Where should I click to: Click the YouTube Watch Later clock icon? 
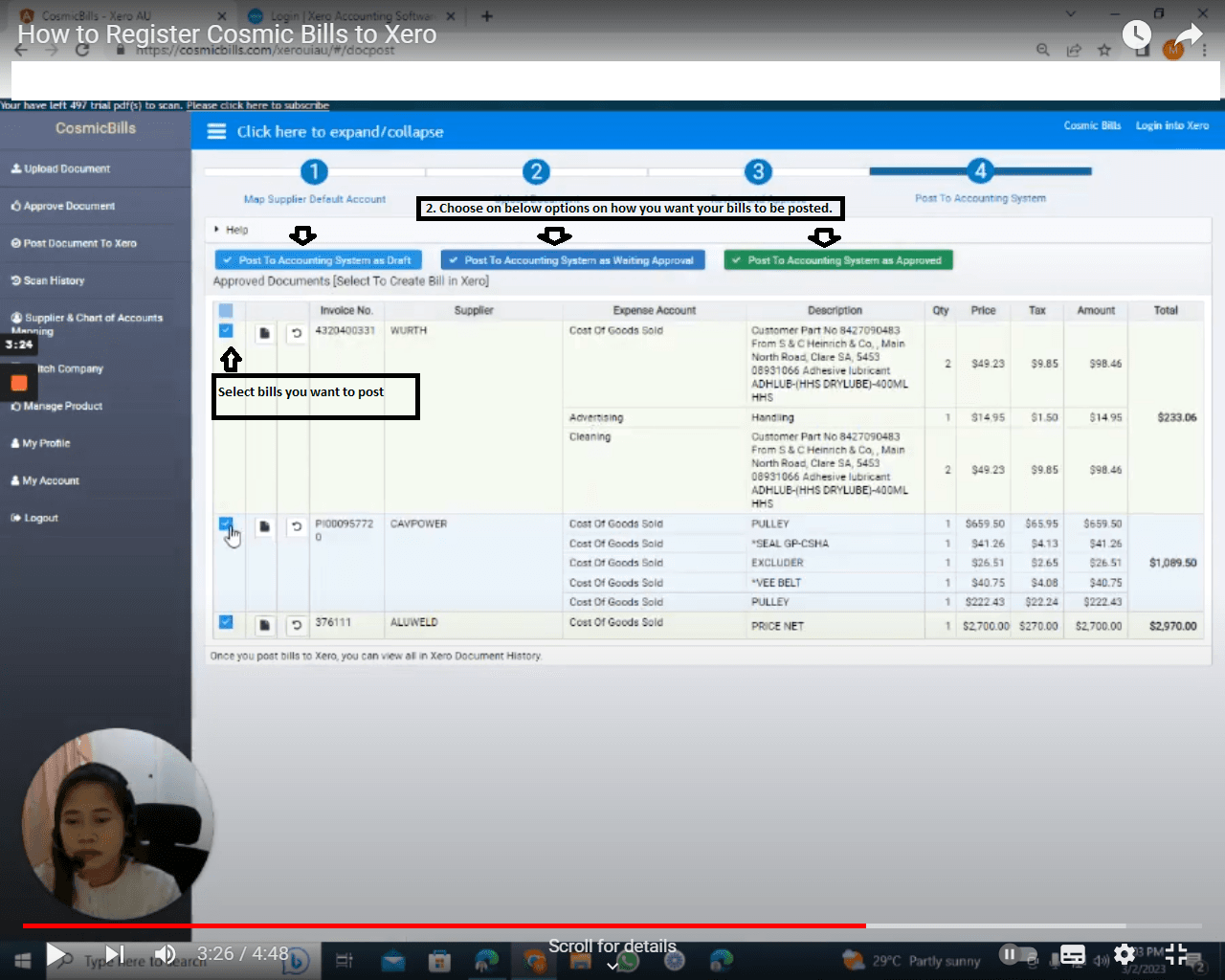pos(1136,34)
